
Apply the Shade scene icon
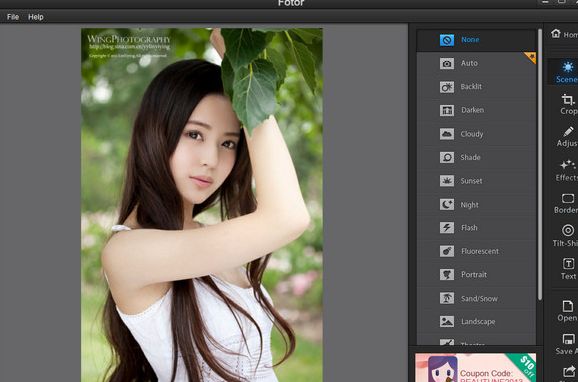(447, 157)
